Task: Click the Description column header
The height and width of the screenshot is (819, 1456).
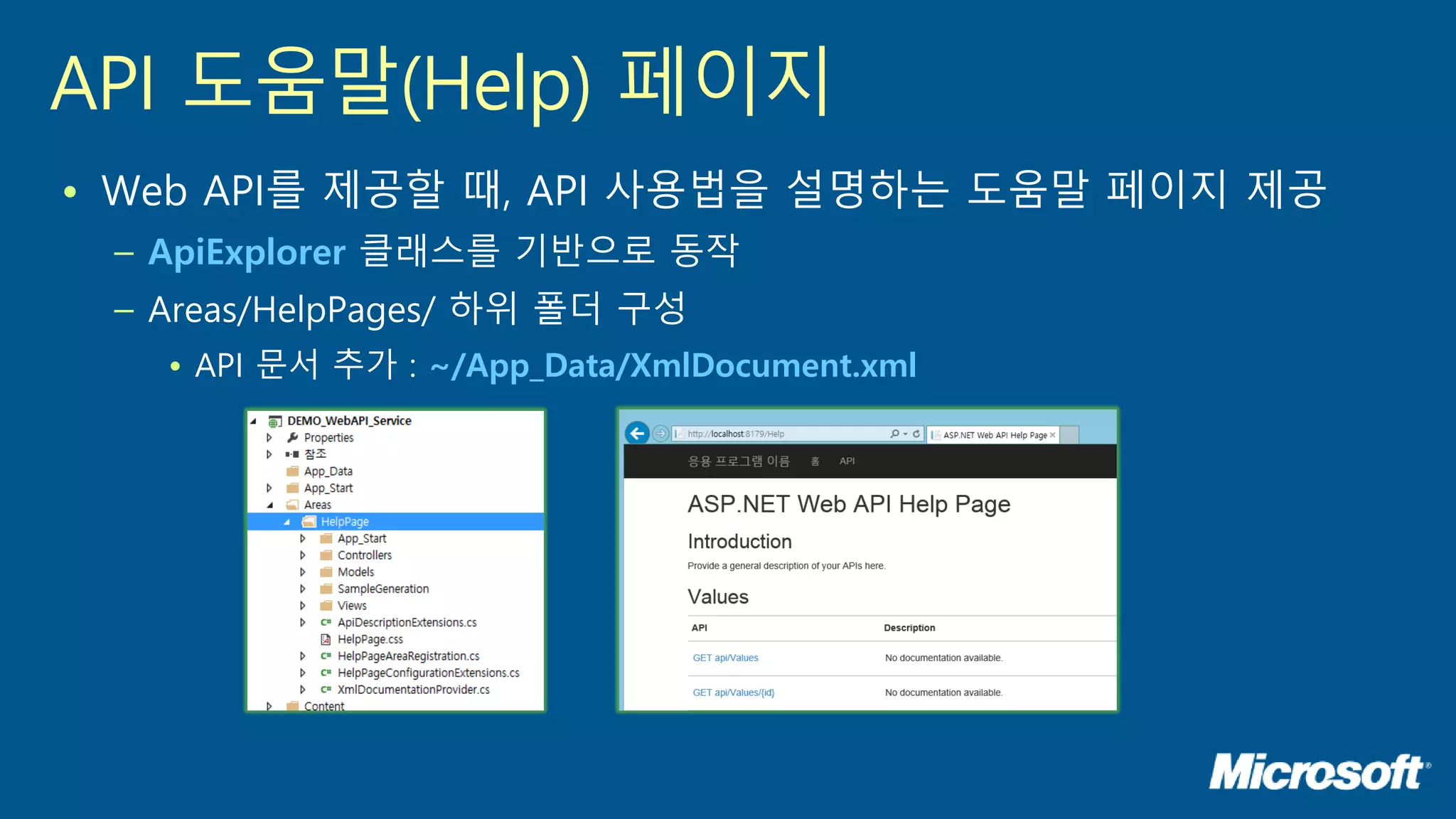Action: click(x=909, y=628)
